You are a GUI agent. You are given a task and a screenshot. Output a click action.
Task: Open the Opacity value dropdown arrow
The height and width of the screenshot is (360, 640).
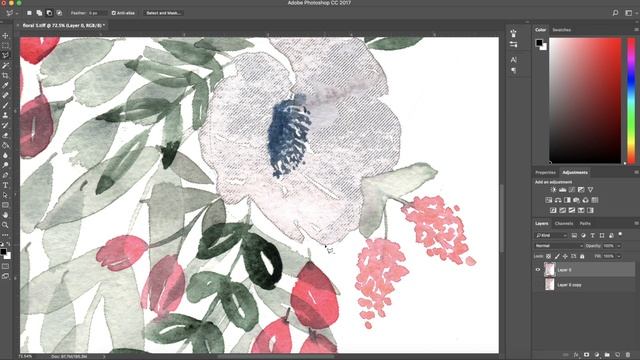(x=619, y=246)
